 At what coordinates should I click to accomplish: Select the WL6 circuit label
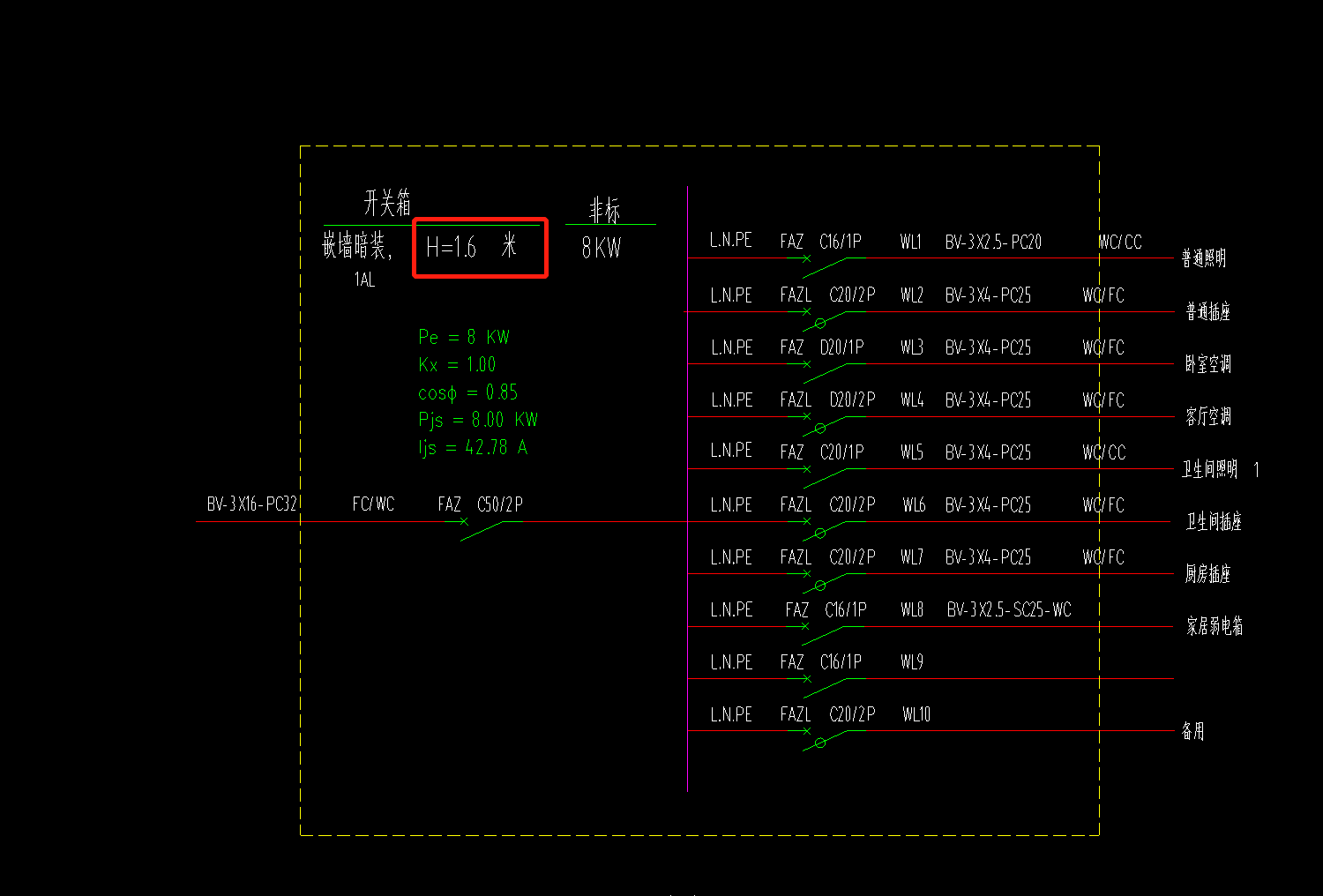(914, 505)
